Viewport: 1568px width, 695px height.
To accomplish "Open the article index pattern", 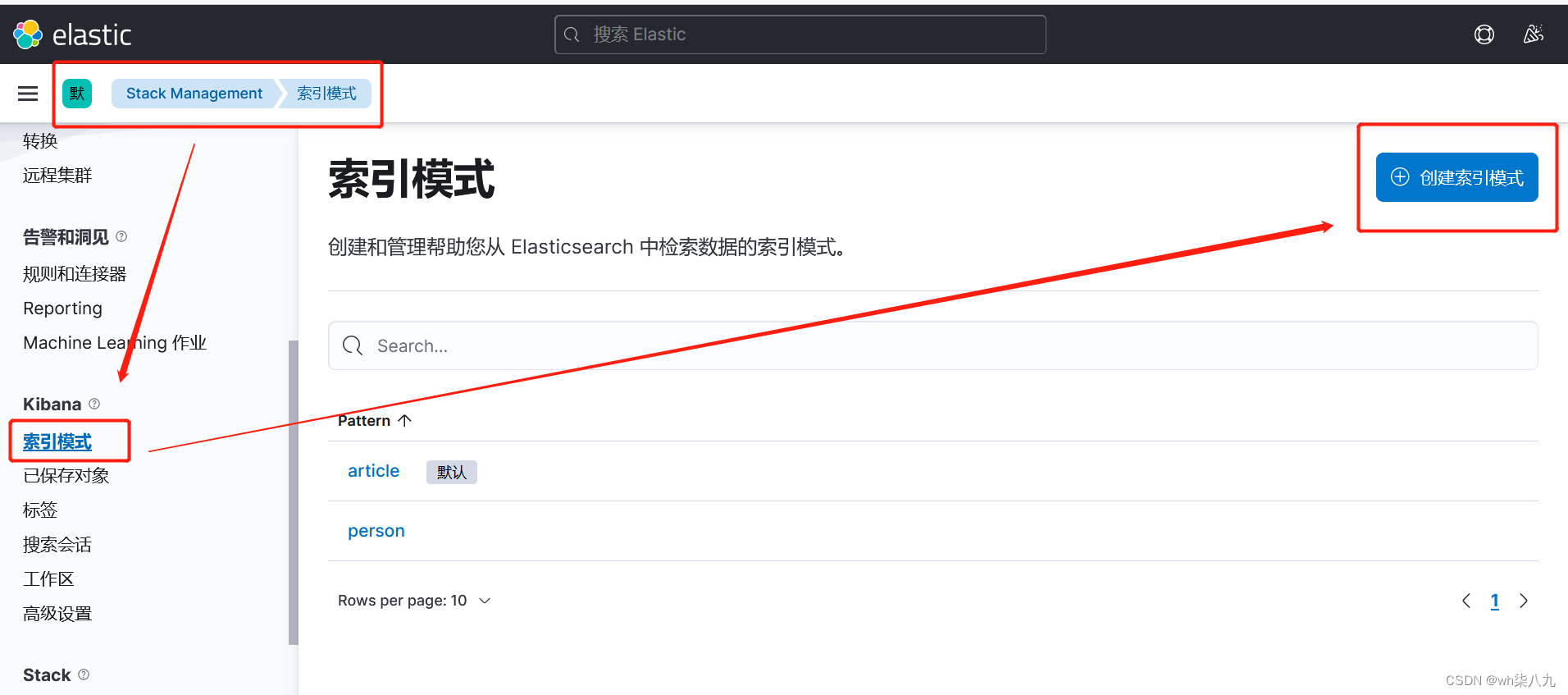I will [373, 471].
